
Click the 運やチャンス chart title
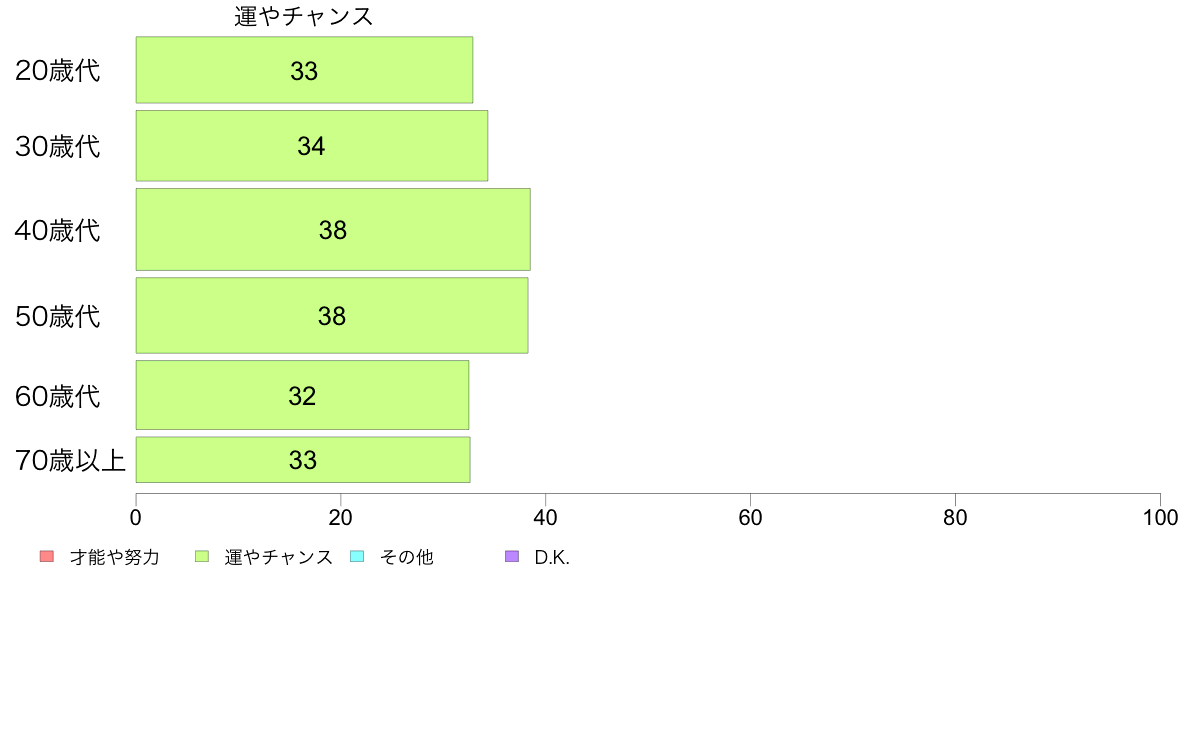click(304, 16)
